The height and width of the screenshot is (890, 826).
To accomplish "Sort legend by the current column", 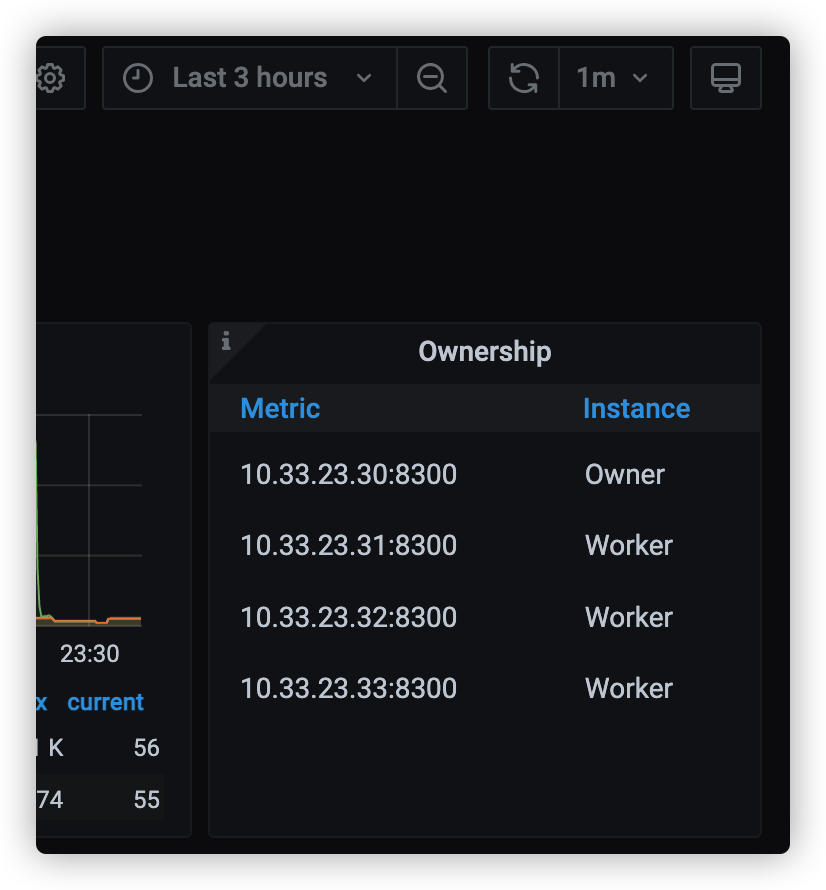I will click(x=105, y=702).
